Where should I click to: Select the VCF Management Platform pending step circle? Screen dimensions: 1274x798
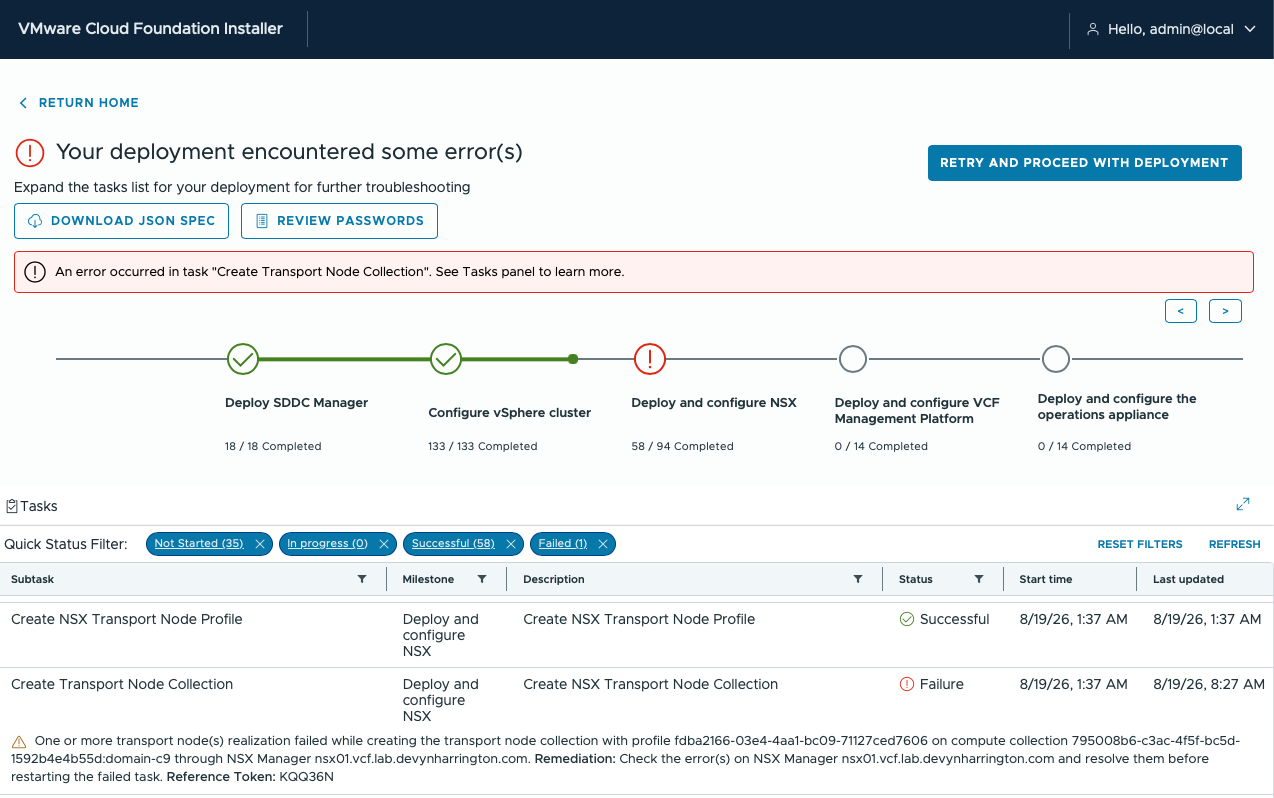point(853,358)
